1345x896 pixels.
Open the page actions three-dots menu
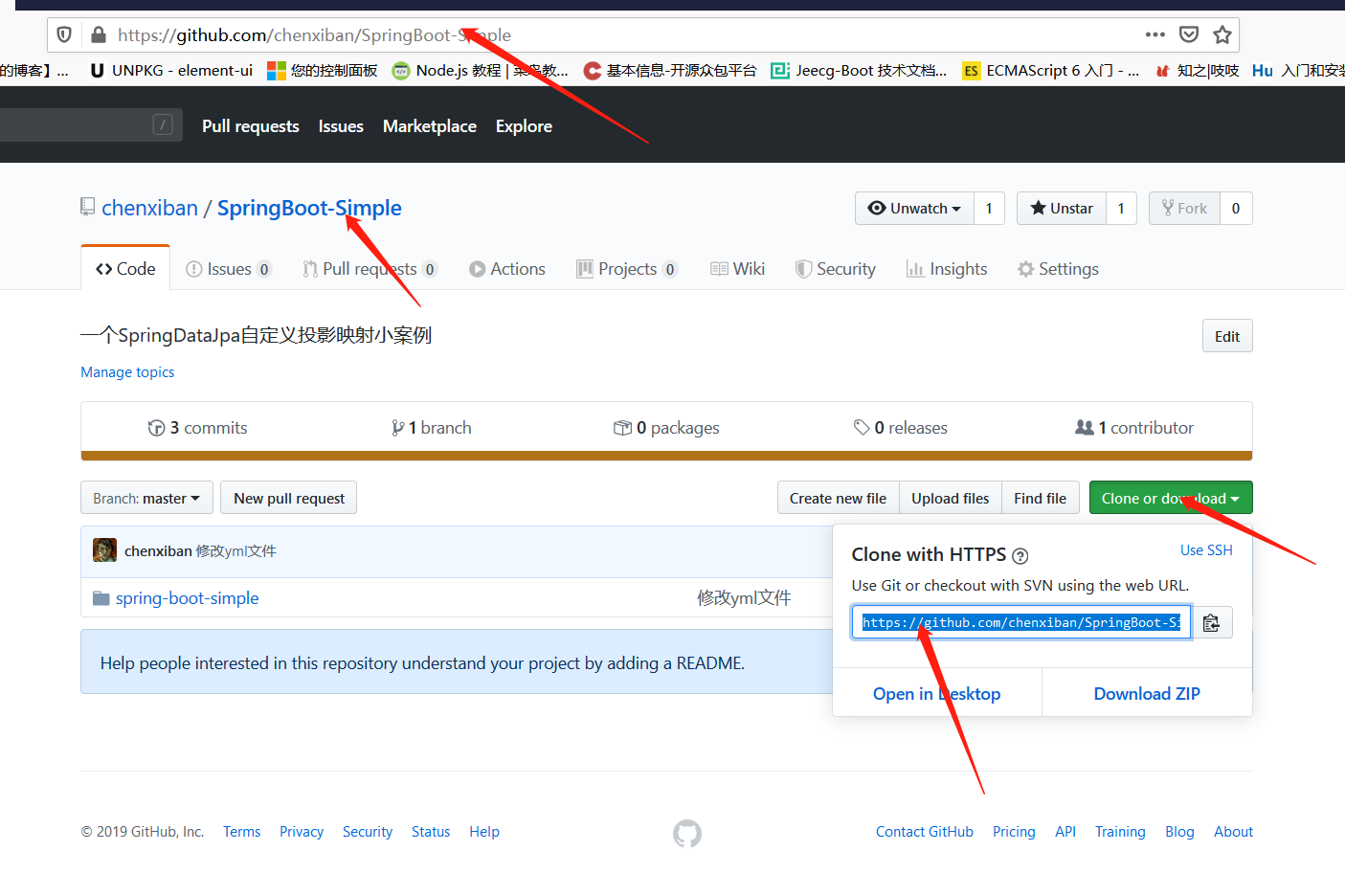point(1155,34)
